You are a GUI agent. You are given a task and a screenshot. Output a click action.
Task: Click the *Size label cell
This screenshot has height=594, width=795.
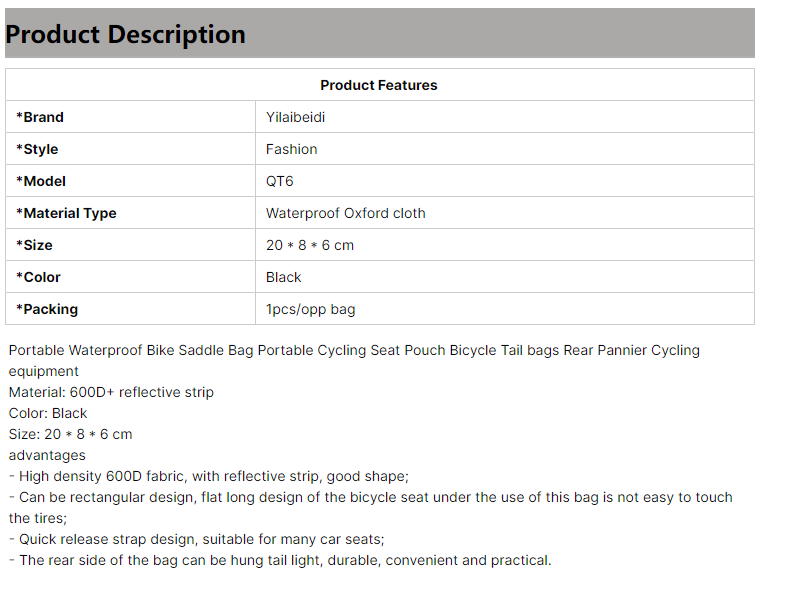[130, 245]
